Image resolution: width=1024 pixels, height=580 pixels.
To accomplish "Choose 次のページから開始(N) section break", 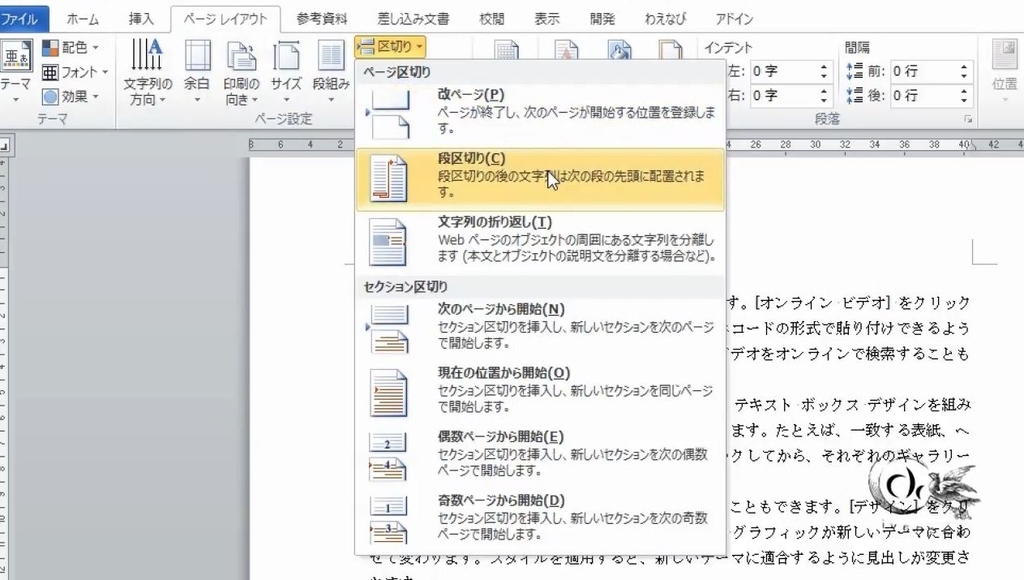I will coord(540,330).
